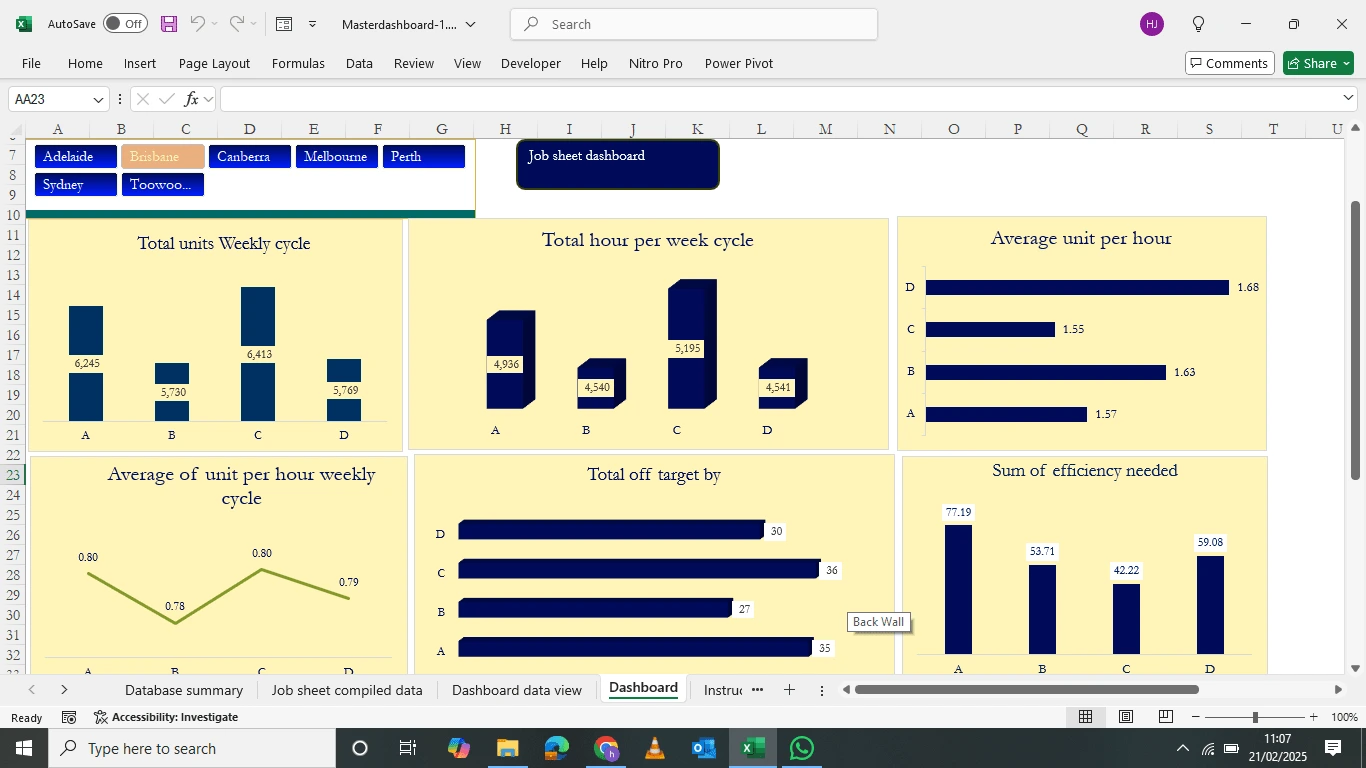
Task: Click the form layout icon in Quick Access Toolbar
Action: tap(284, 24)
